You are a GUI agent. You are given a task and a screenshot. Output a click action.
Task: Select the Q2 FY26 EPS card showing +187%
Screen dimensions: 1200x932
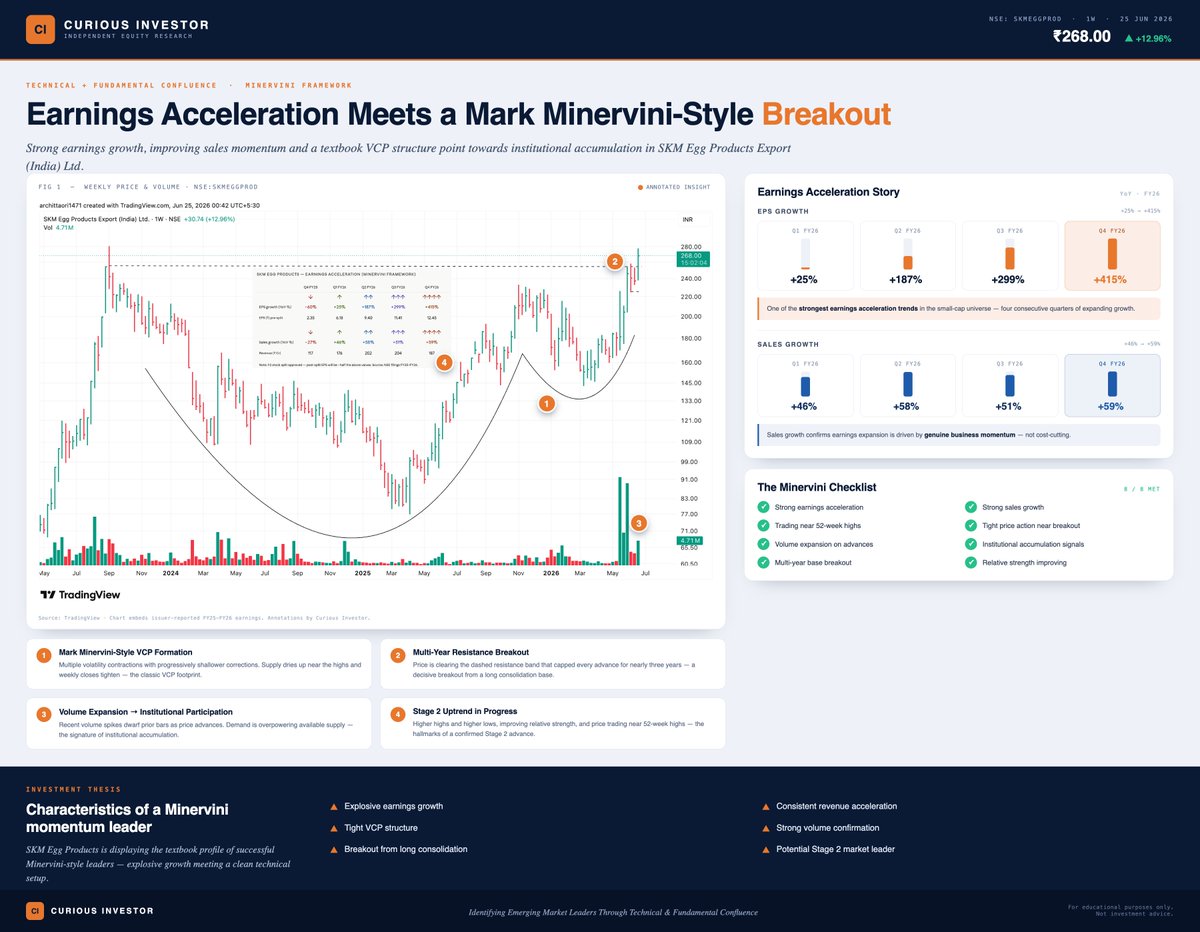point(908,256)
